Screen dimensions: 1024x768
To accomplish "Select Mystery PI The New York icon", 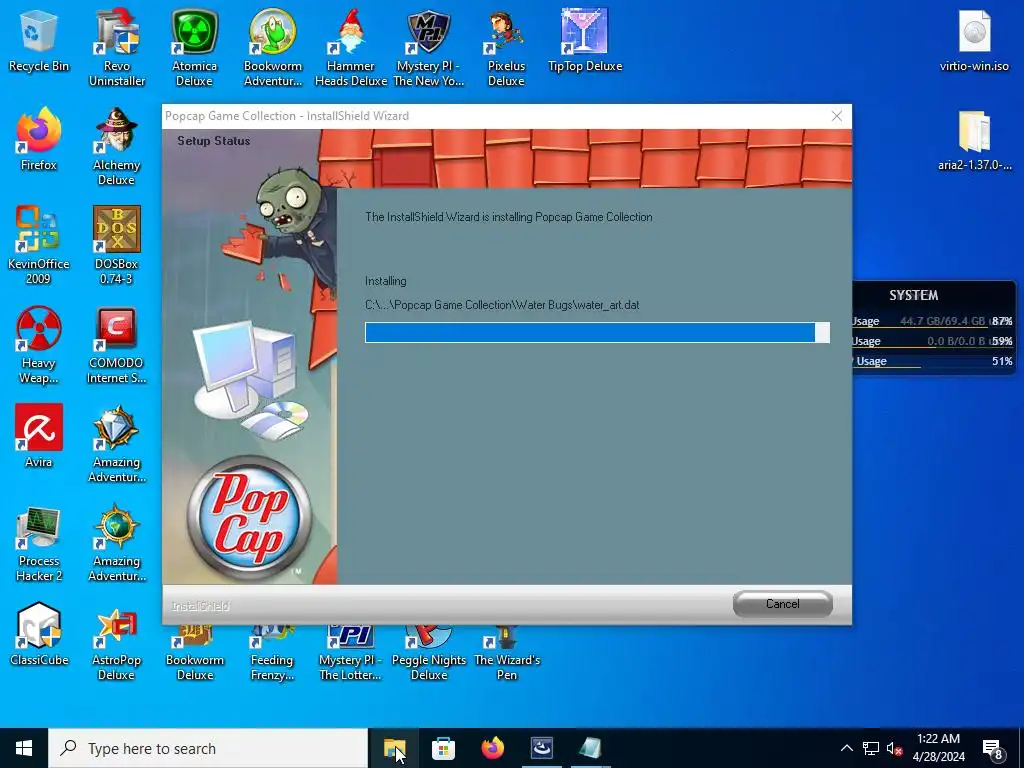I will [428, 48].
